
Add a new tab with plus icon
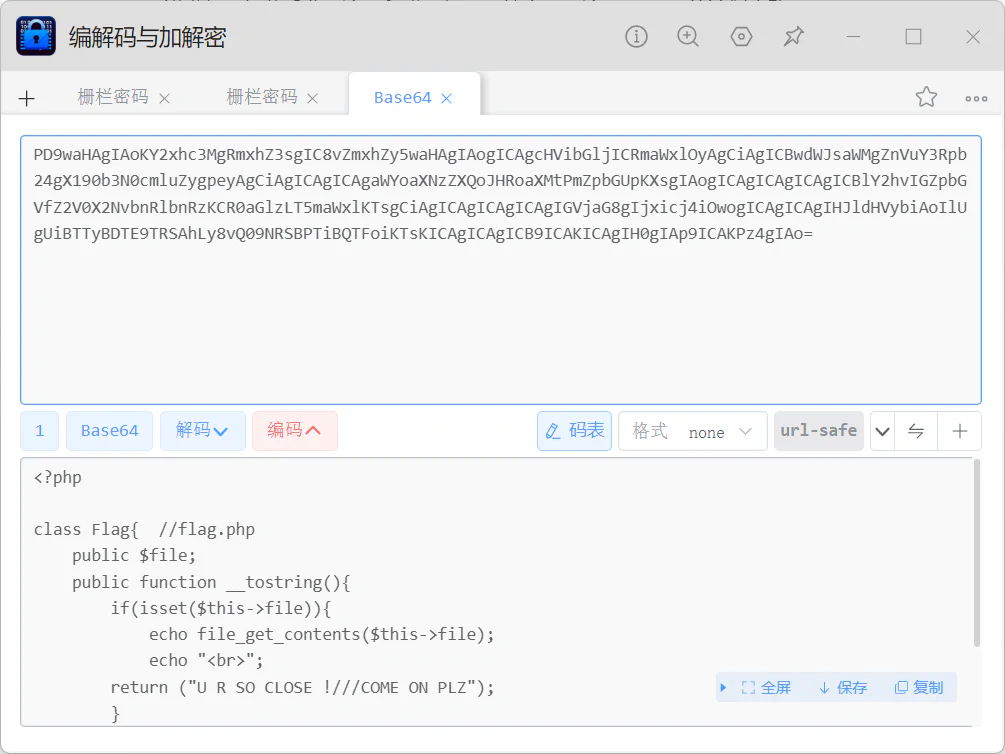[x=26, y=98]
